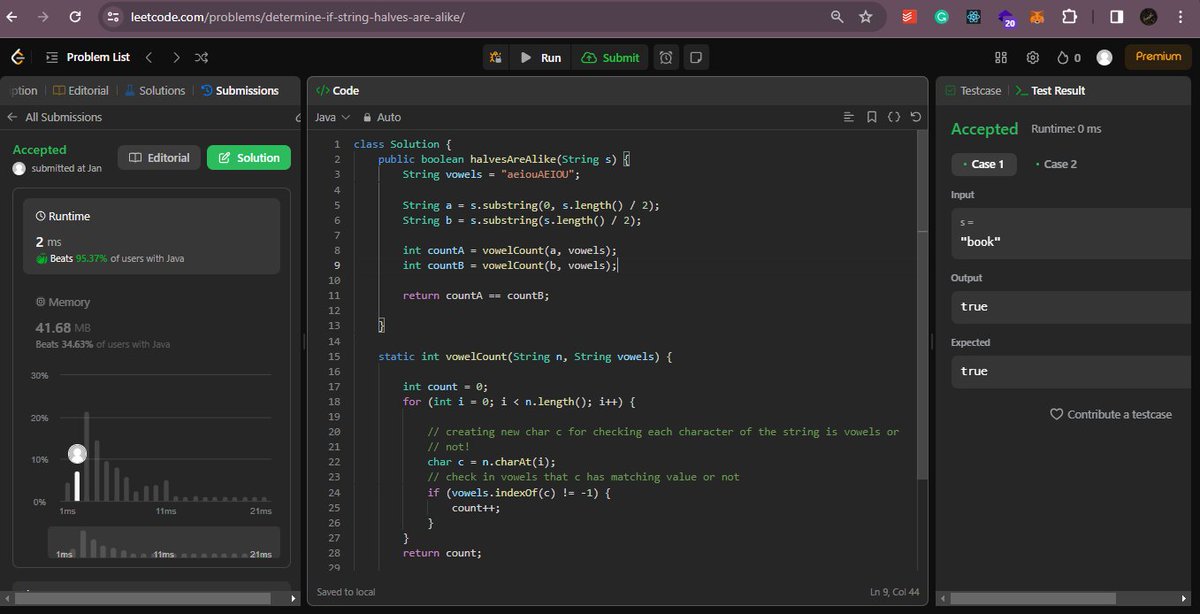Open the Editorial button under Accepted

point(159,157)
